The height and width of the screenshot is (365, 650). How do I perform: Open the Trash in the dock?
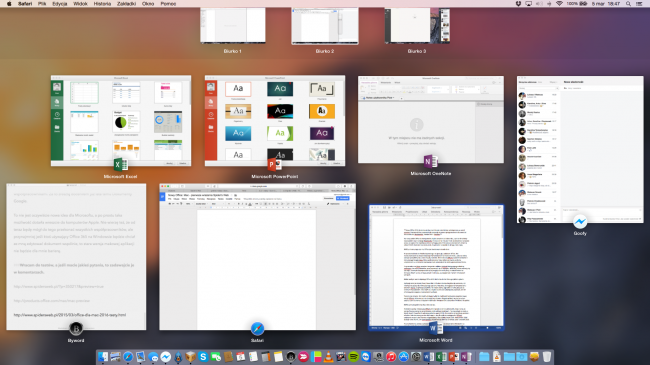(x=547, y=356)
